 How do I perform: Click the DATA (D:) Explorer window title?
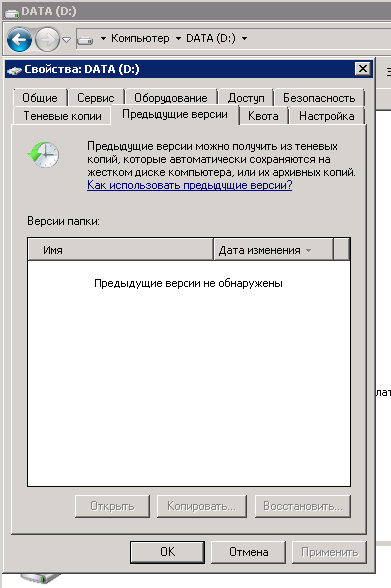(49, 11)
